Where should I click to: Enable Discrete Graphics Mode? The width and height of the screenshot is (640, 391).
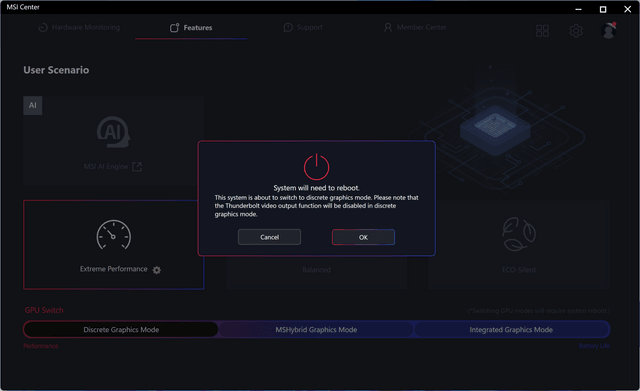point(121,330)
